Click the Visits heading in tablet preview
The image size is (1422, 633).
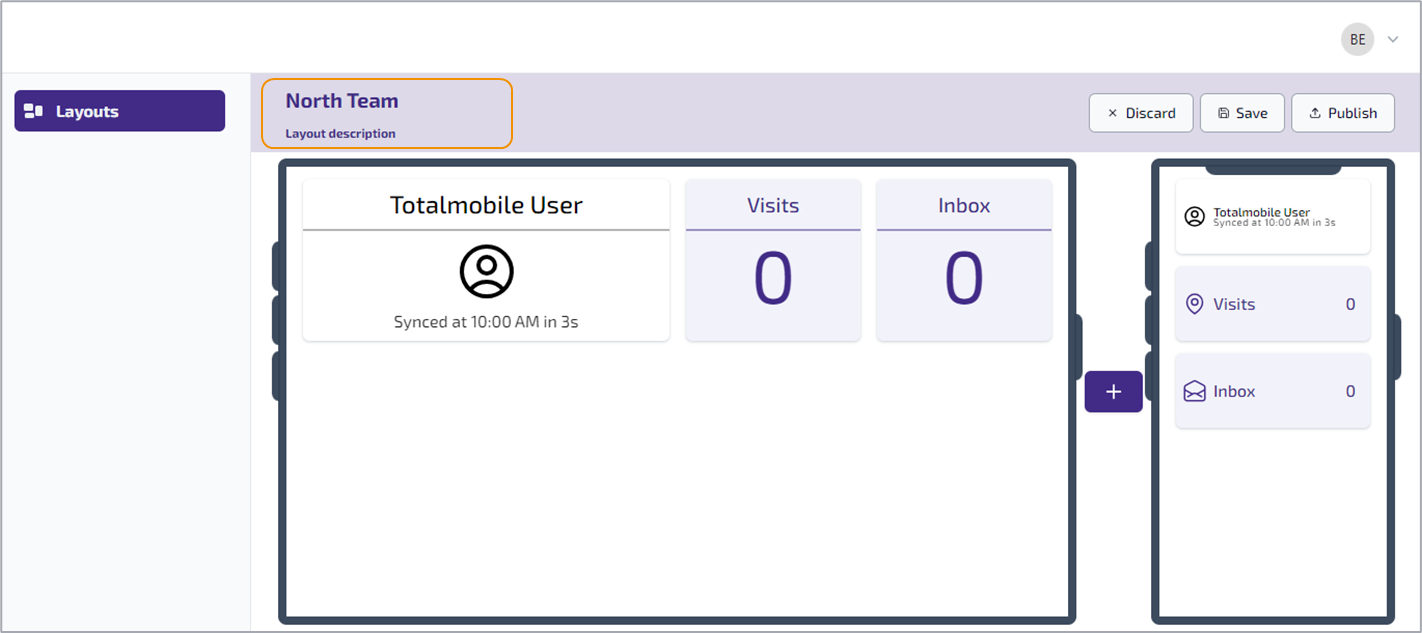click(x=773, y=205)
